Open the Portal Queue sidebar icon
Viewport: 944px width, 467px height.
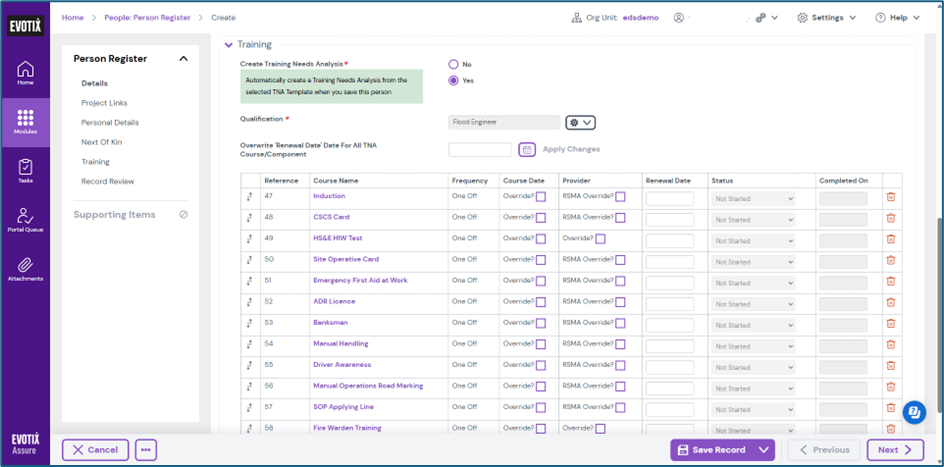click(25, 219)
